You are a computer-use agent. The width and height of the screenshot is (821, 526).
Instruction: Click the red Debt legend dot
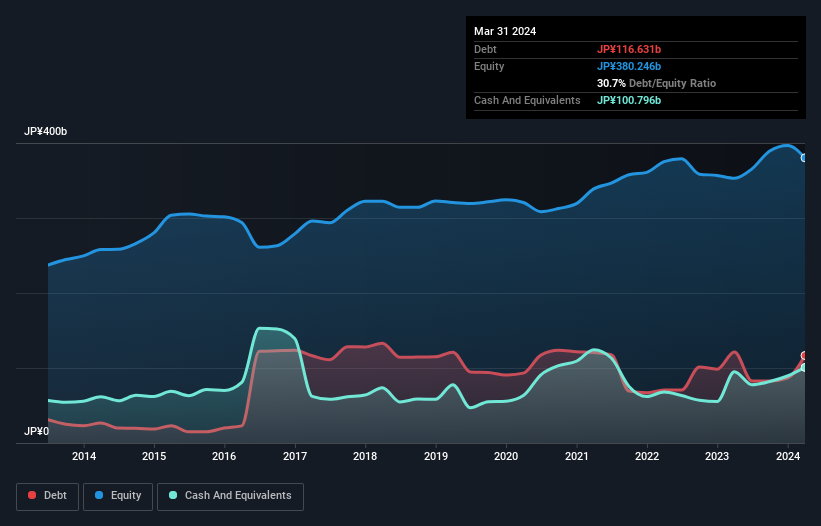coord(32,495)
